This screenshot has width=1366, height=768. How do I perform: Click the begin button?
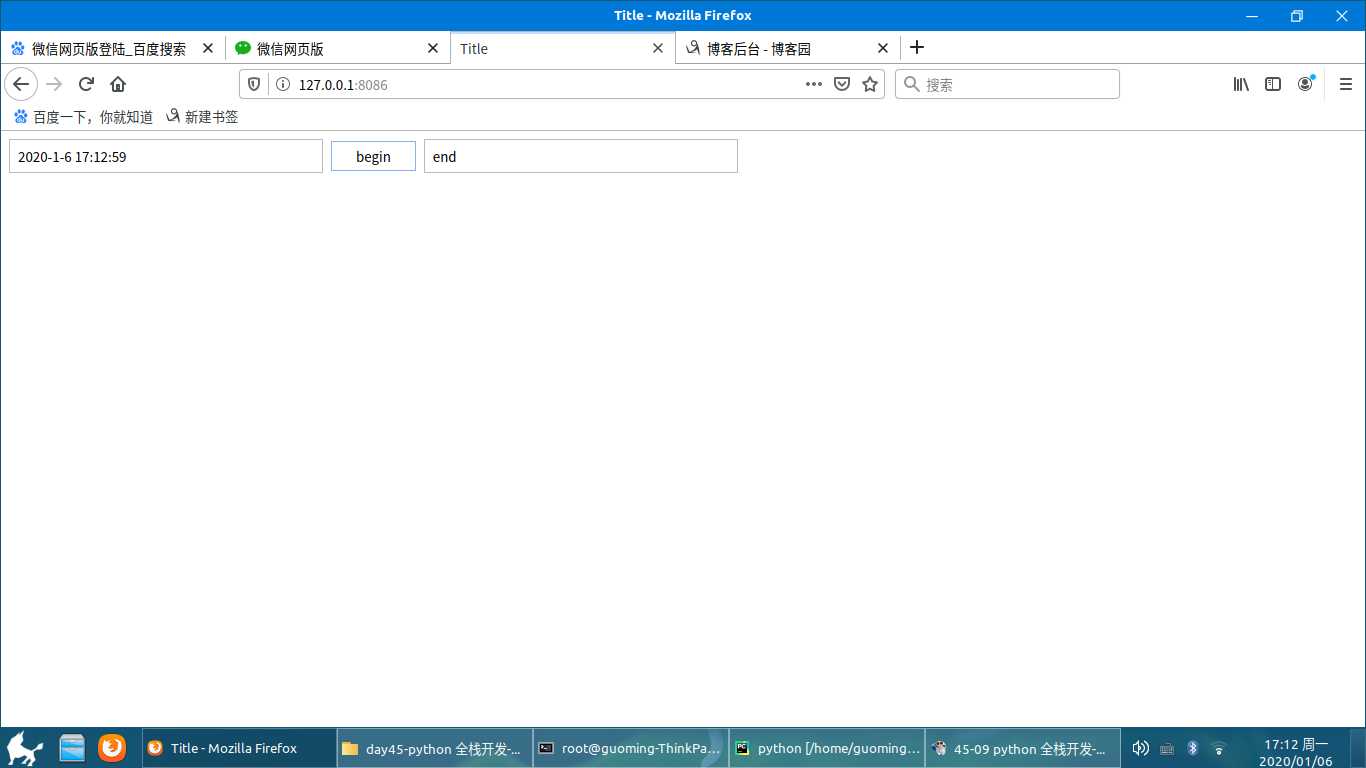coord(373,157)
